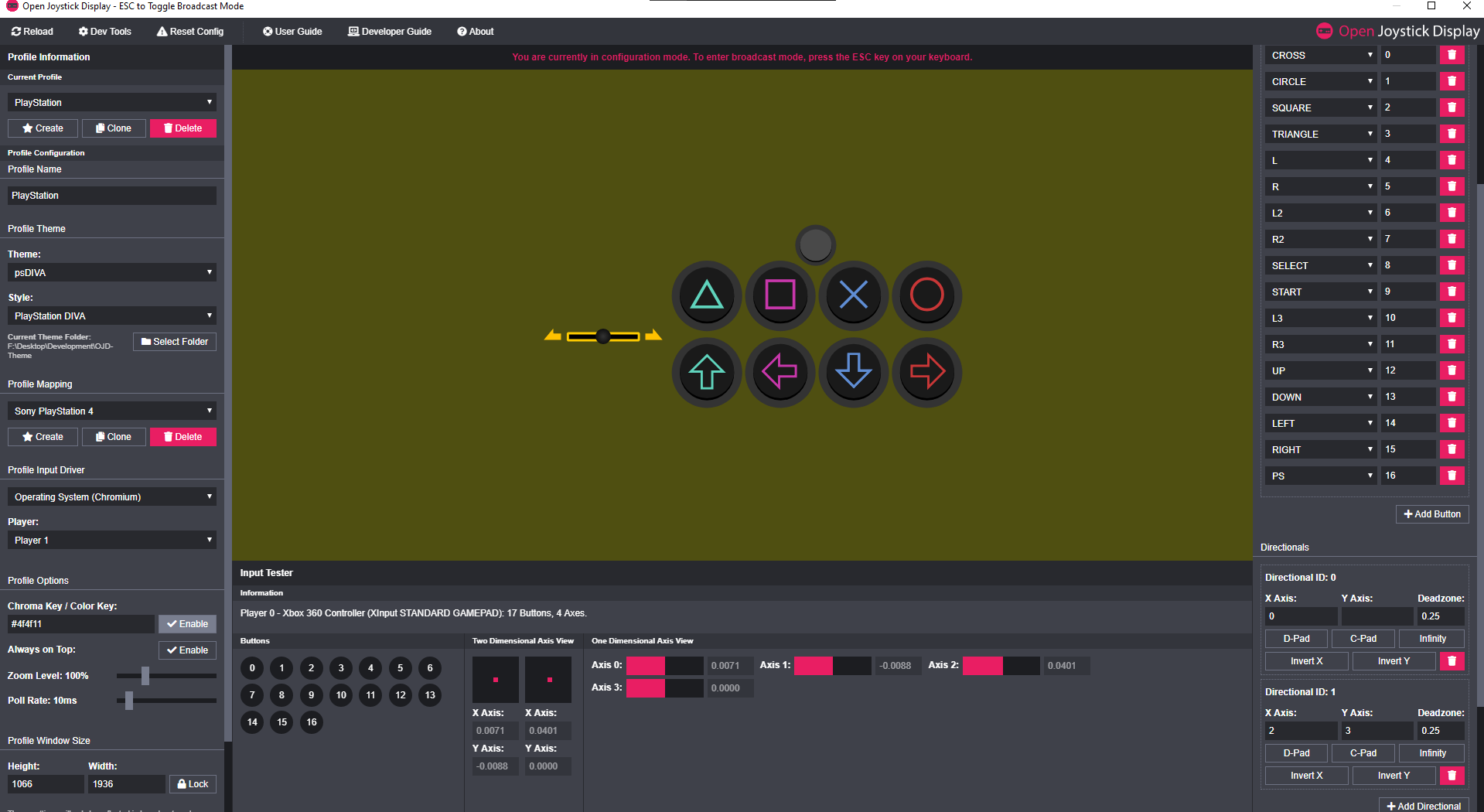Delete the PlayStation profile
Viewport: 1484px width, 812px height.
tap(183, 128)
